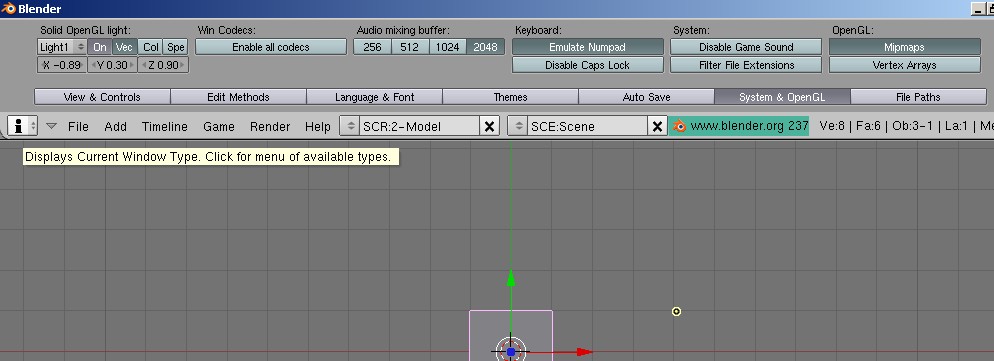Open the Timeline menu
The image size is (994, 361).
pos(165,126)
